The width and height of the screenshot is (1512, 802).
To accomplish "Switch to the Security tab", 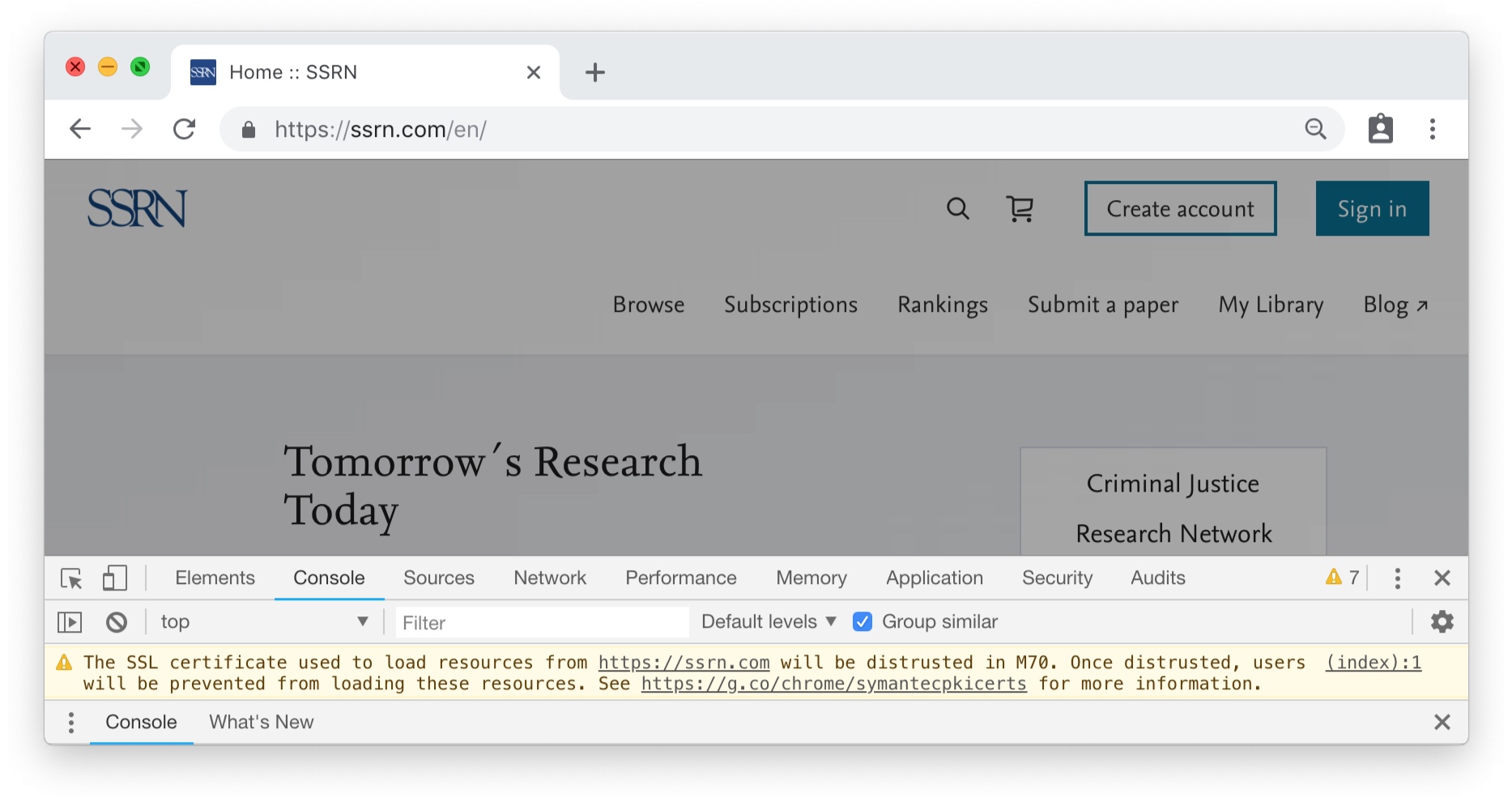I will (1058, 578).
